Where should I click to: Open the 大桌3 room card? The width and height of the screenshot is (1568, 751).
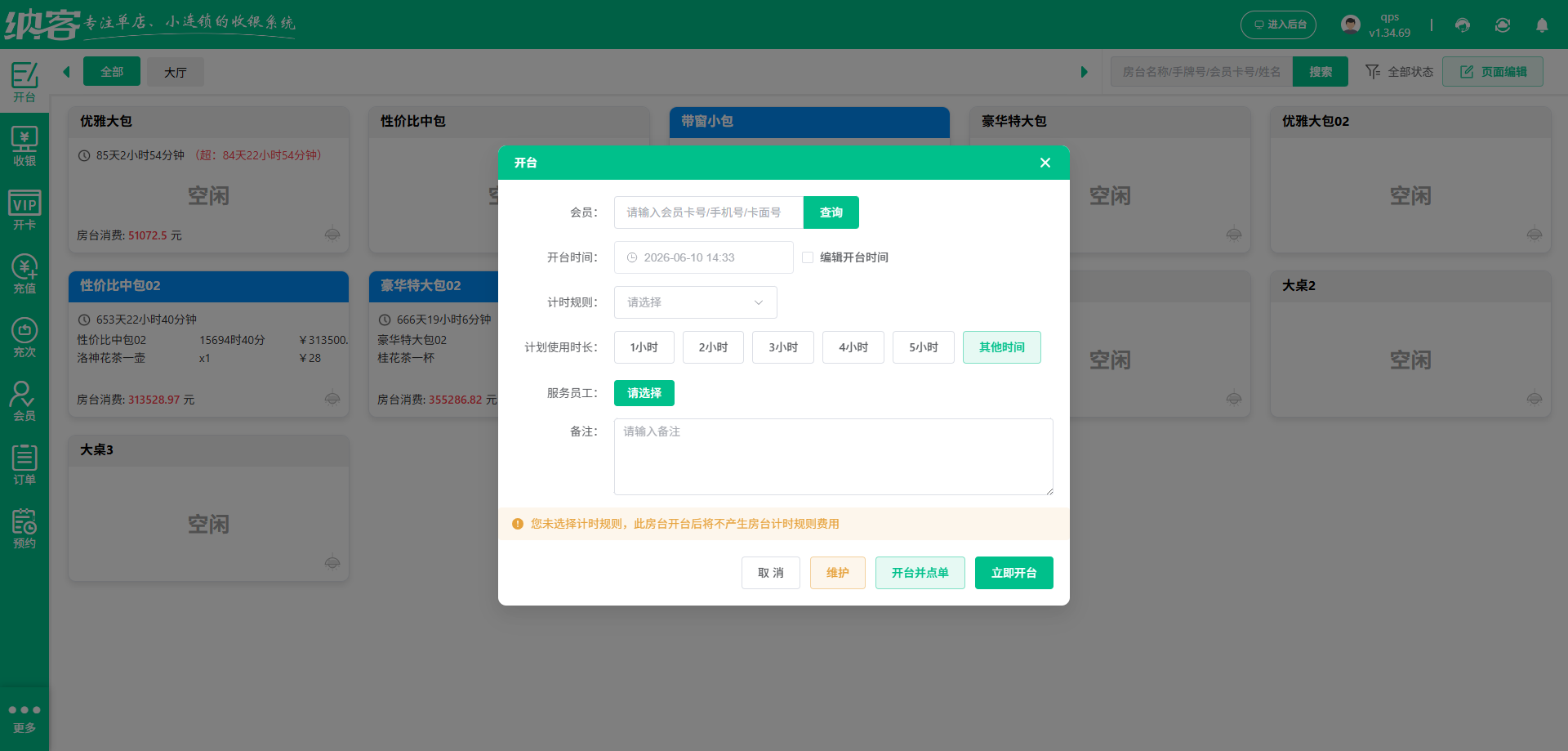point(209,508)
